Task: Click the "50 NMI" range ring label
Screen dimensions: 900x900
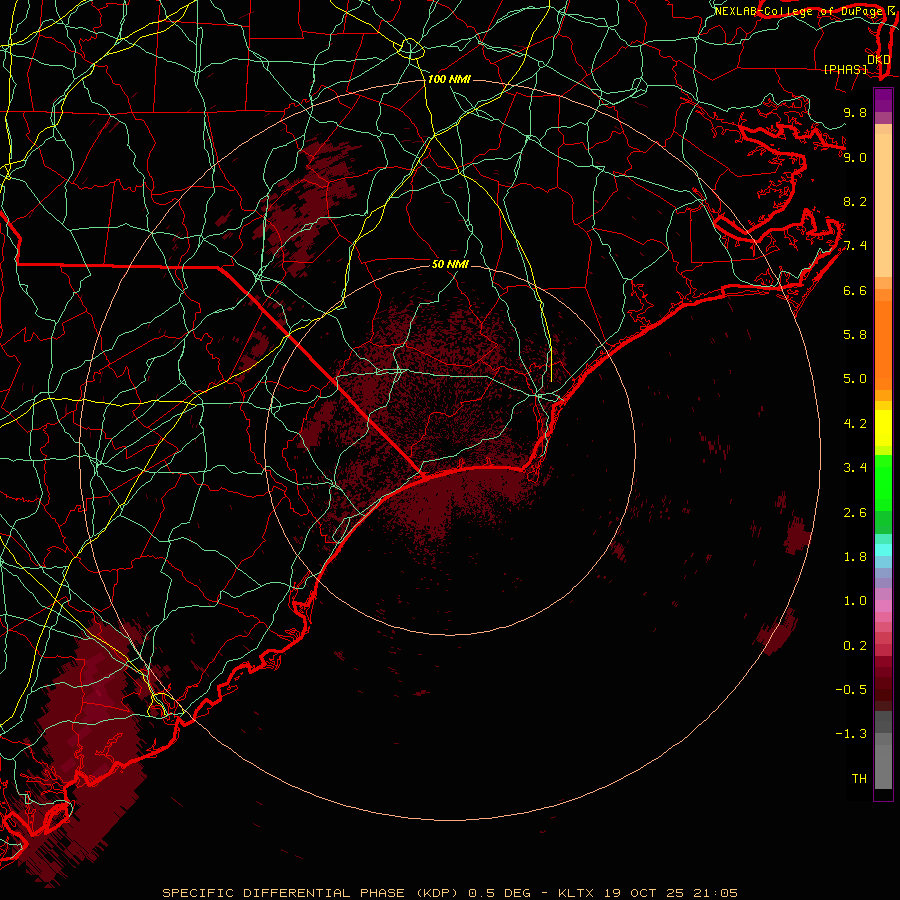Action: pyautogui.click(x=450, y=264)
